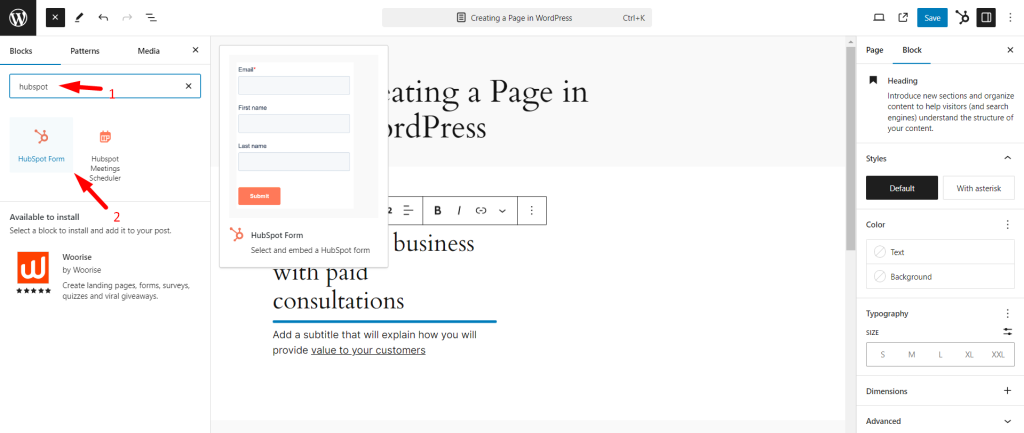Add a Dimensions option with plus

click(x=1007, y=391)
